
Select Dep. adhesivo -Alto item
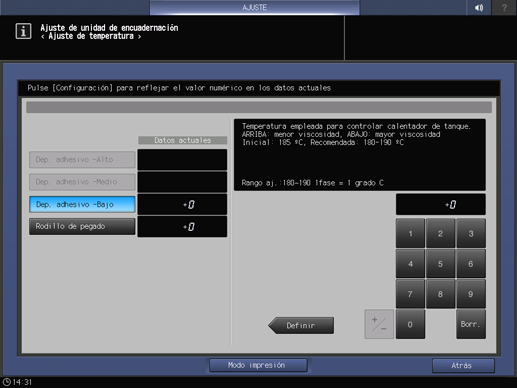click(82, 160)
